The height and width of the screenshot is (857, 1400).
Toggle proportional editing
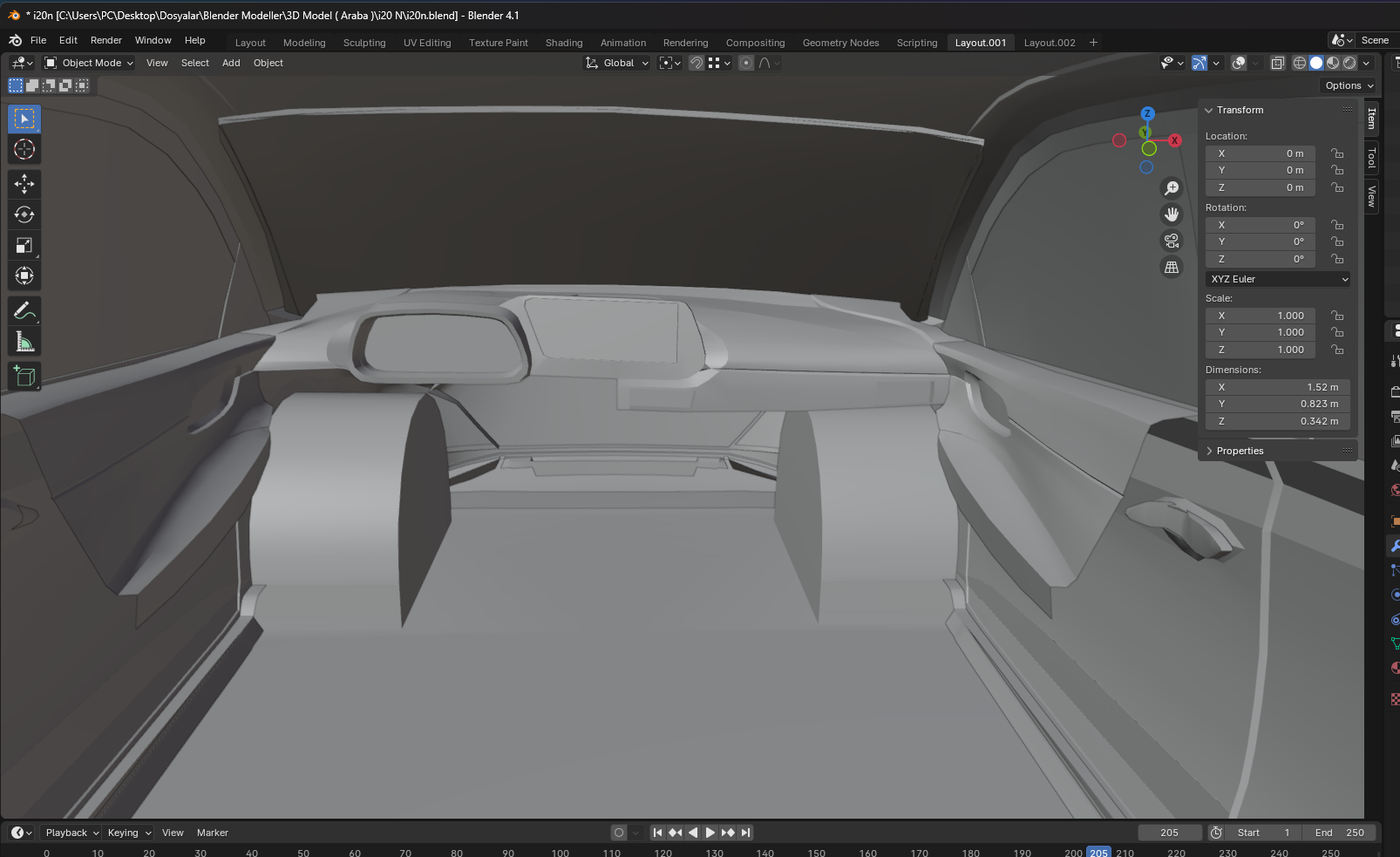click(x=746, y=63)
